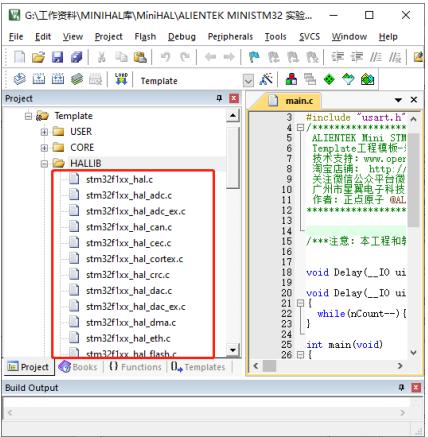Pin the Build Output panel

click(x=401, y=387)
